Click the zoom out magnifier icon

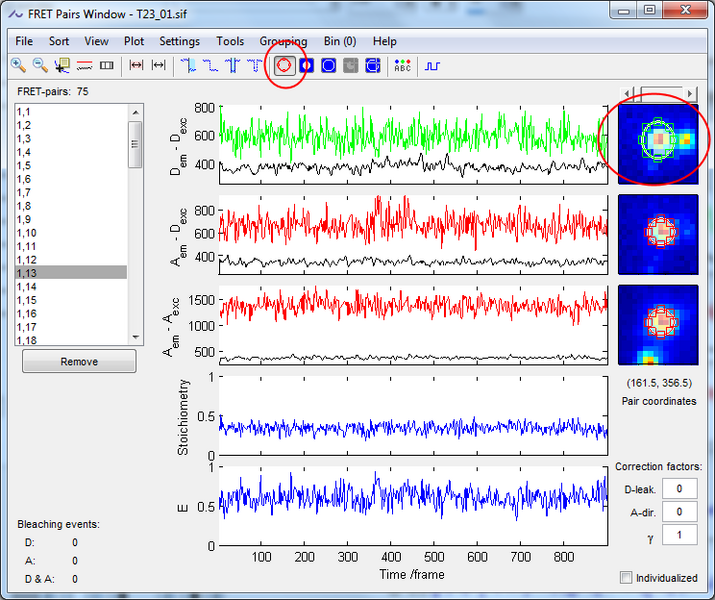coord(40,66)
